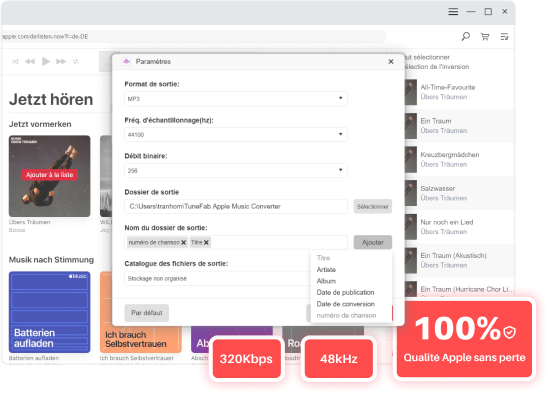This screenshot has width=550, height=395.
Task: Skip to the previous track
Action: 30,61
